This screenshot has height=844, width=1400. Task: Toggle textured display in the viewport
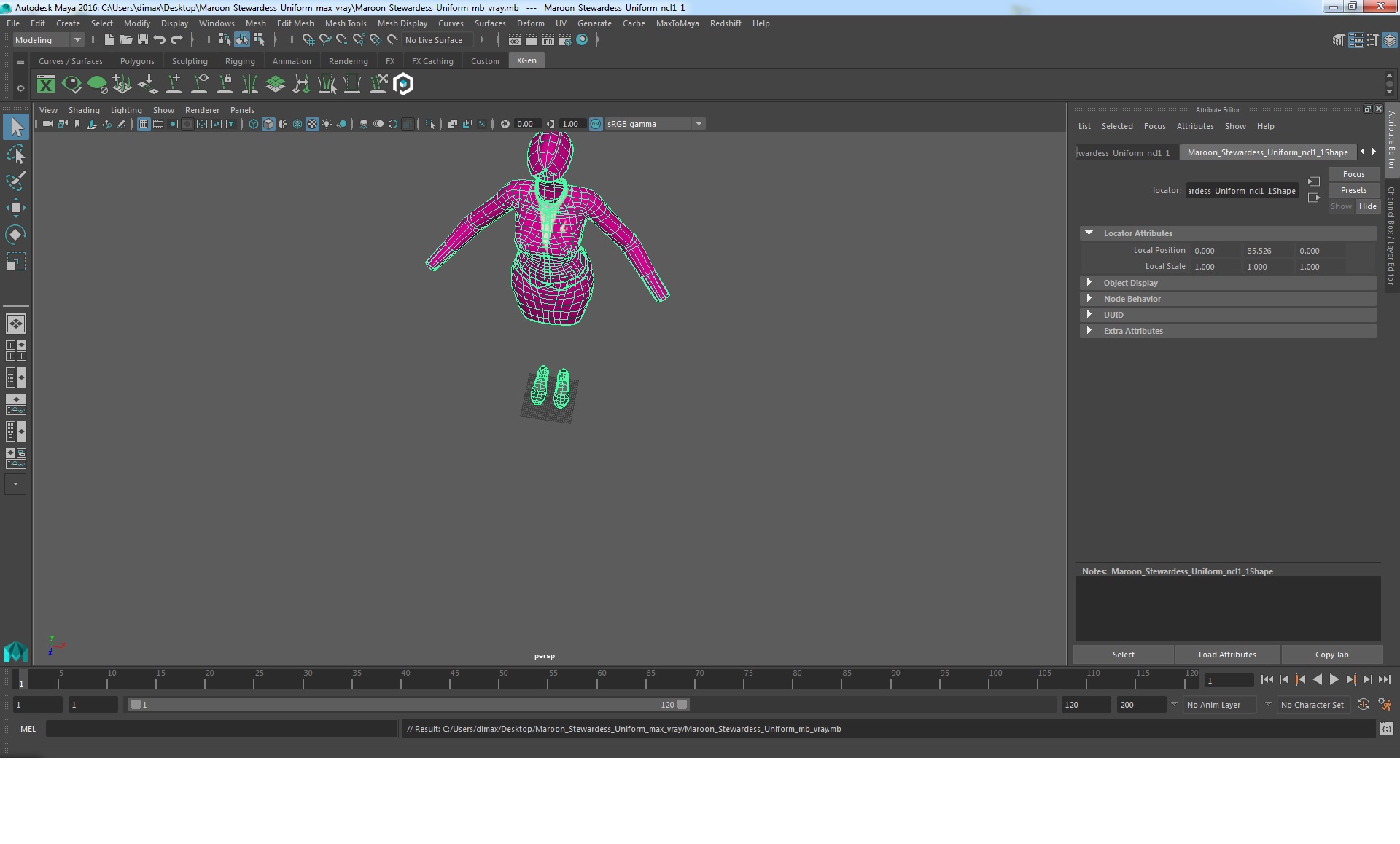click(x=312, y=124)
